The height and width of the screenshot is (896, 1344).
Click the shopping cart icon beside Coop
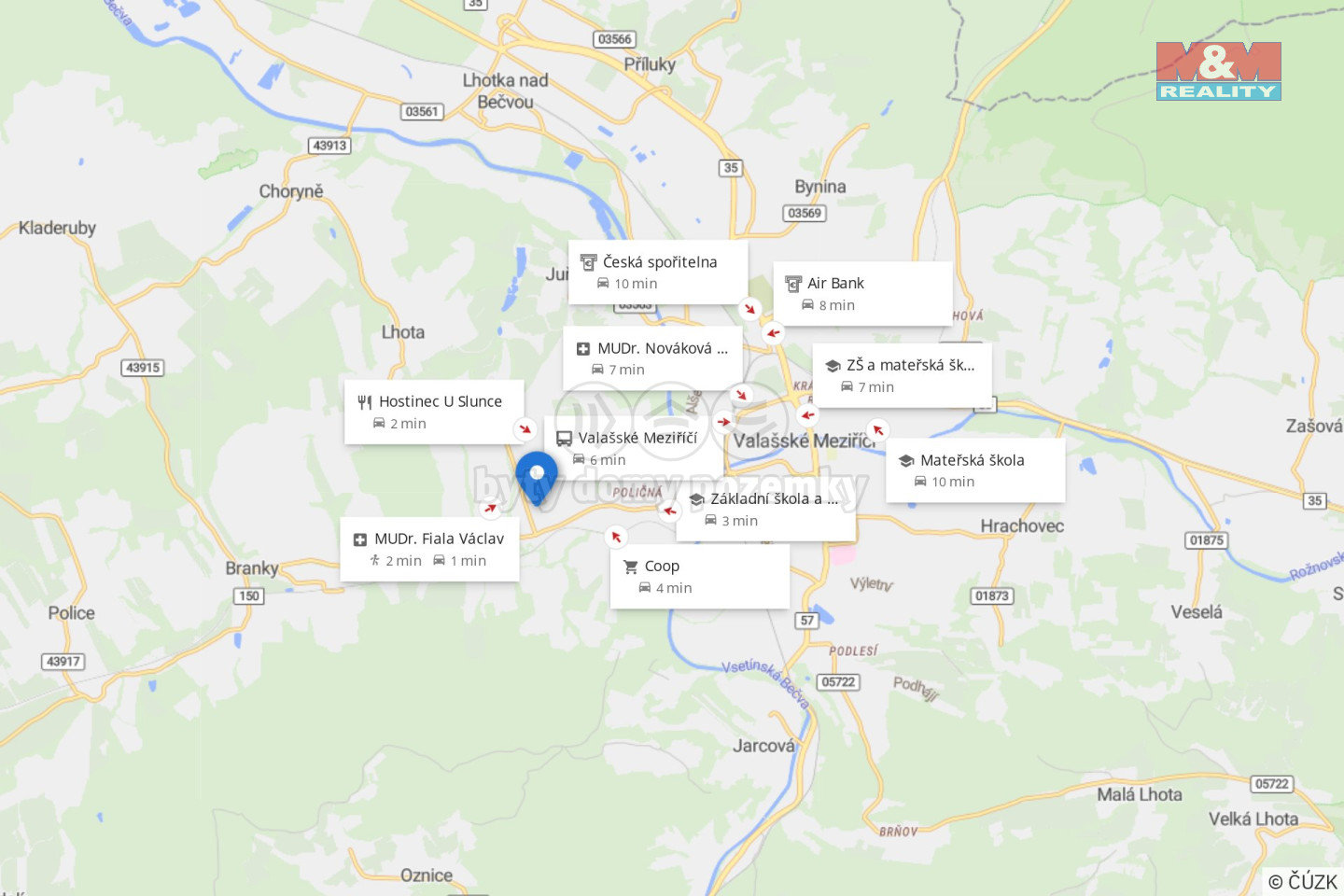coord(631,567)
